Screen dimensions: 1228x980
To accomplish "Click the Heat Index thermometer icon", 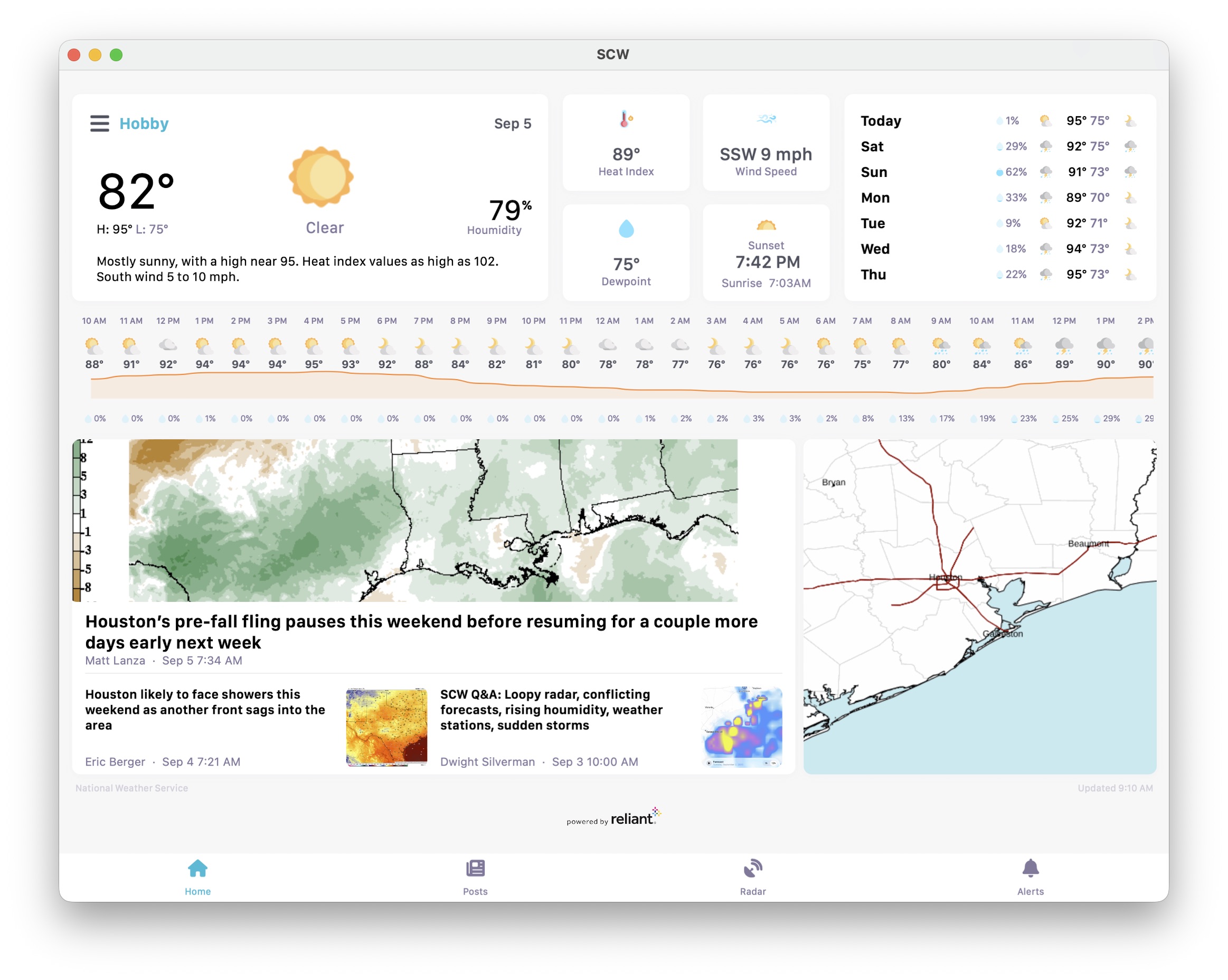I will [626, 119].
